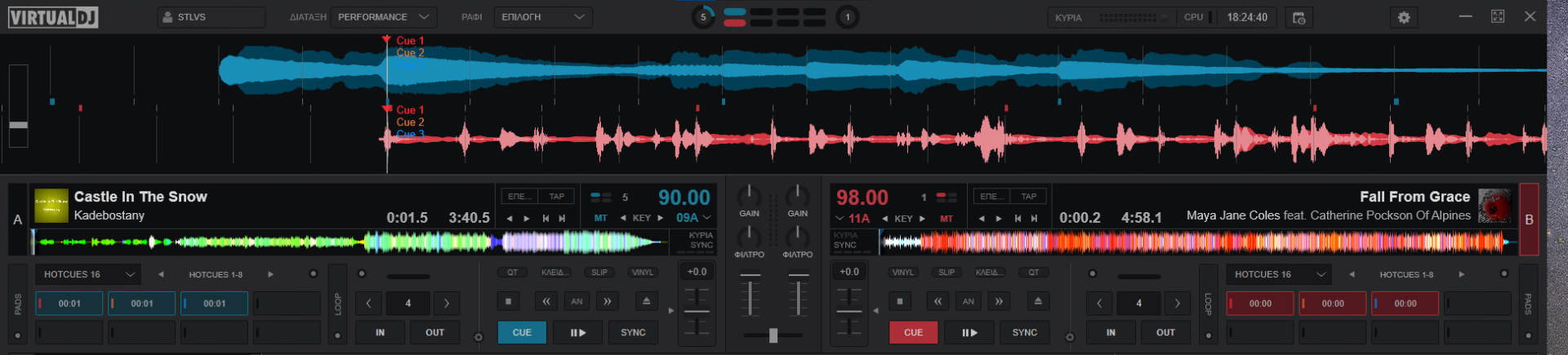Click the Fall From Grace album artwork
The width and height of the screenshot is (1568, 355).
(1494, 206)
